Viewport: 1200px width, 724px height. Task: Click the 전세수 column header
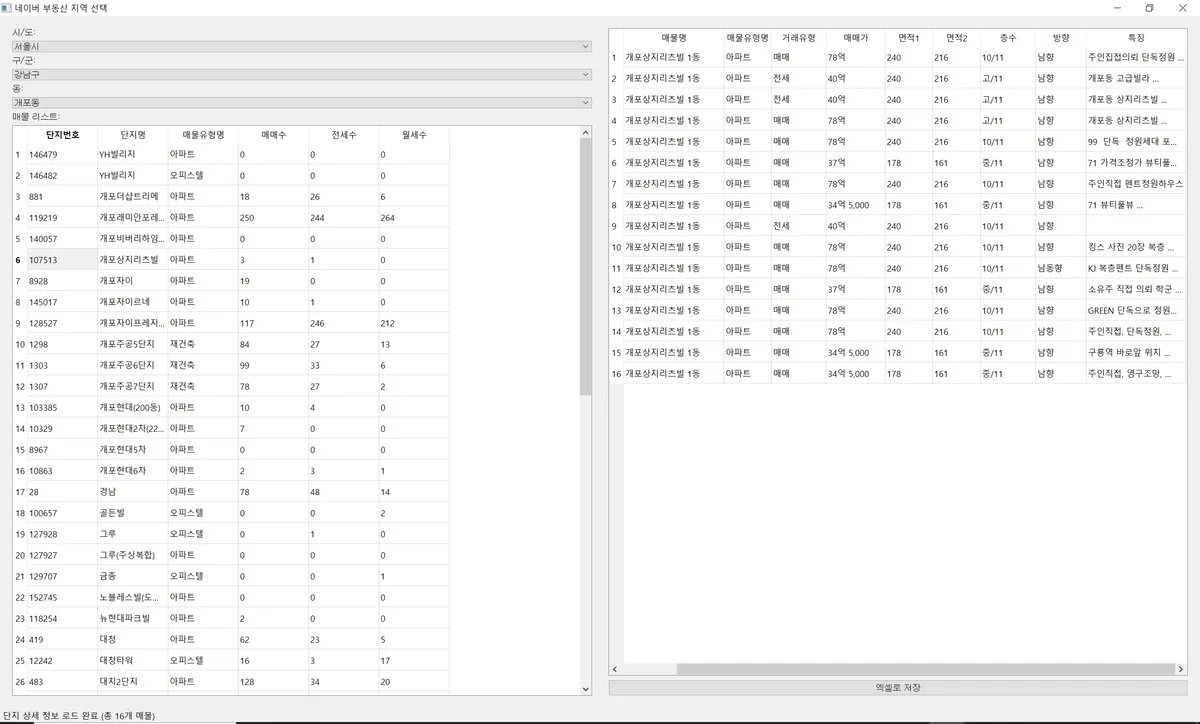[x=342, y=134]
